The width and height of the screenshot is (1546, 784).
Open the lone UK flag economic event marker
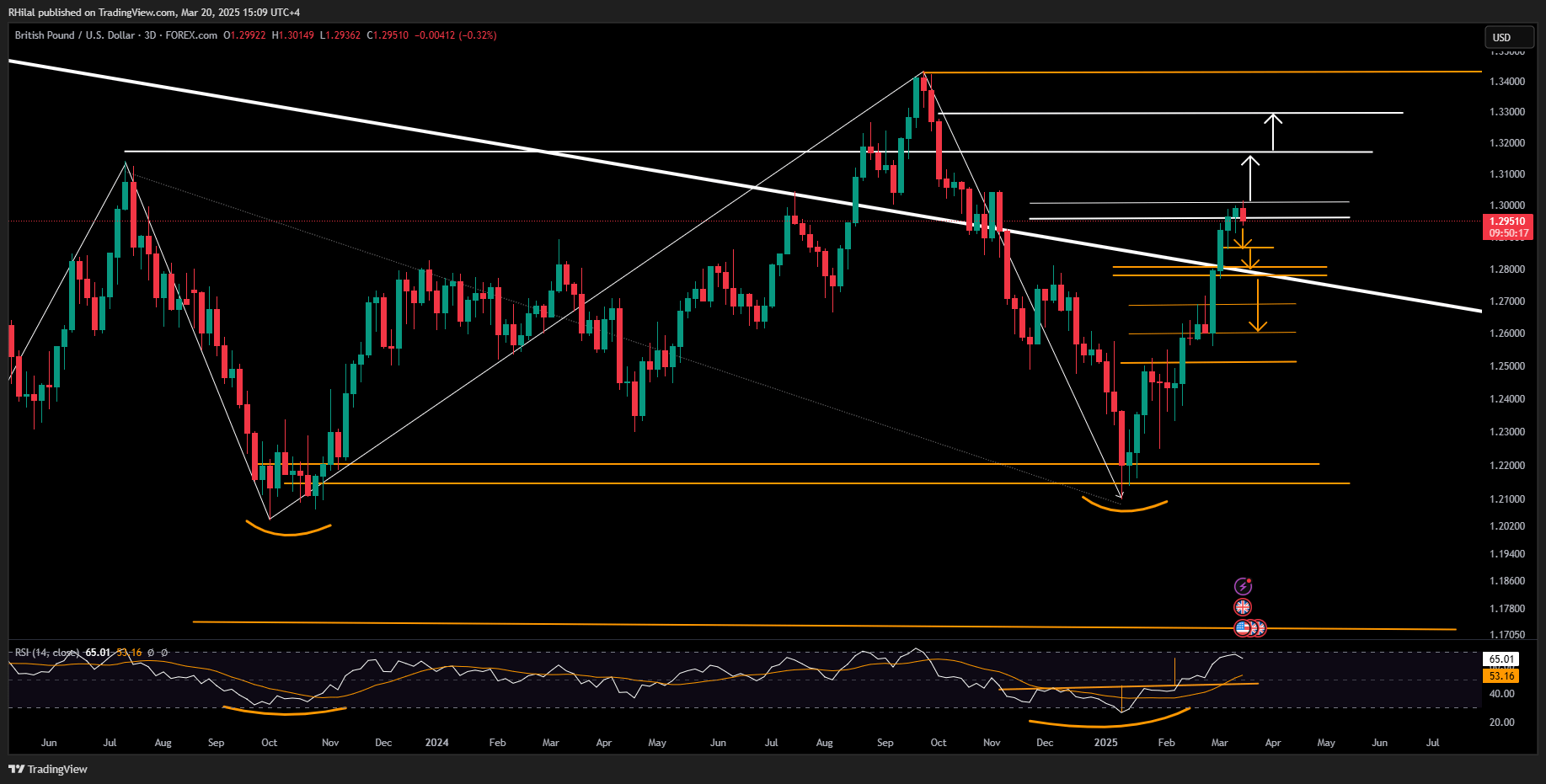1243,607
